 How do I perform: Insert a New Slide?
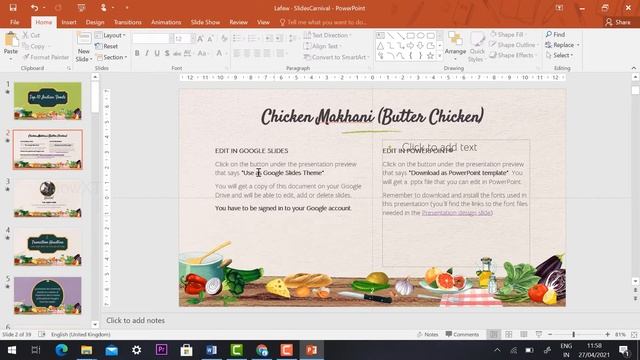point(84,47)
